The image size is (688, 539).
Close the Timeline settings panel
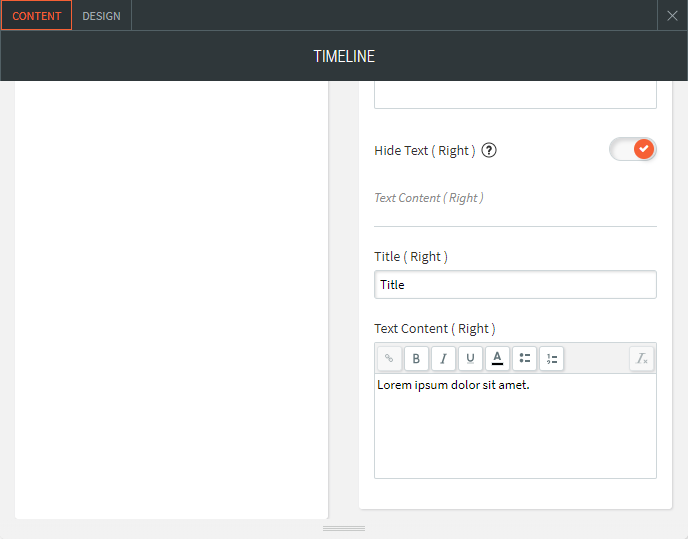[672, 16]
